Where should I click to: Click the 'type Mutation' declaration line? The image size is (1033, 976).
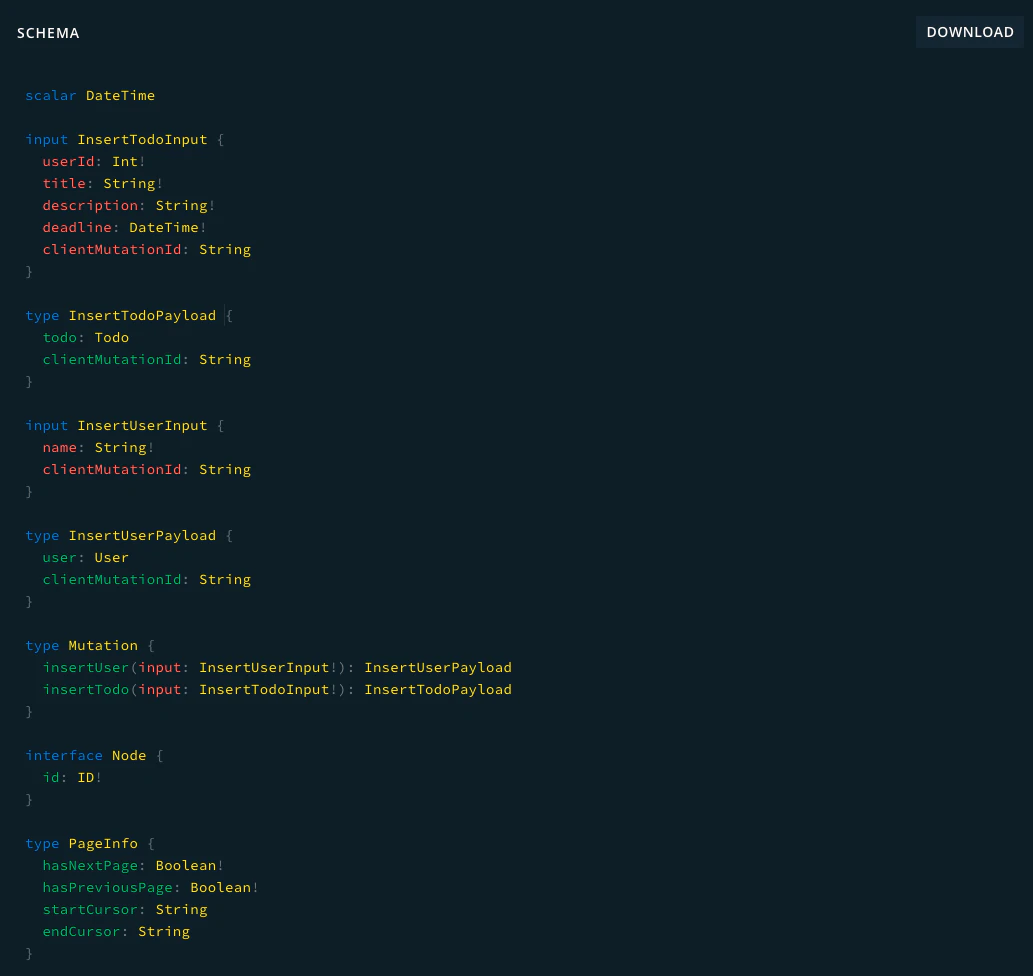click(x=90, y=646)
